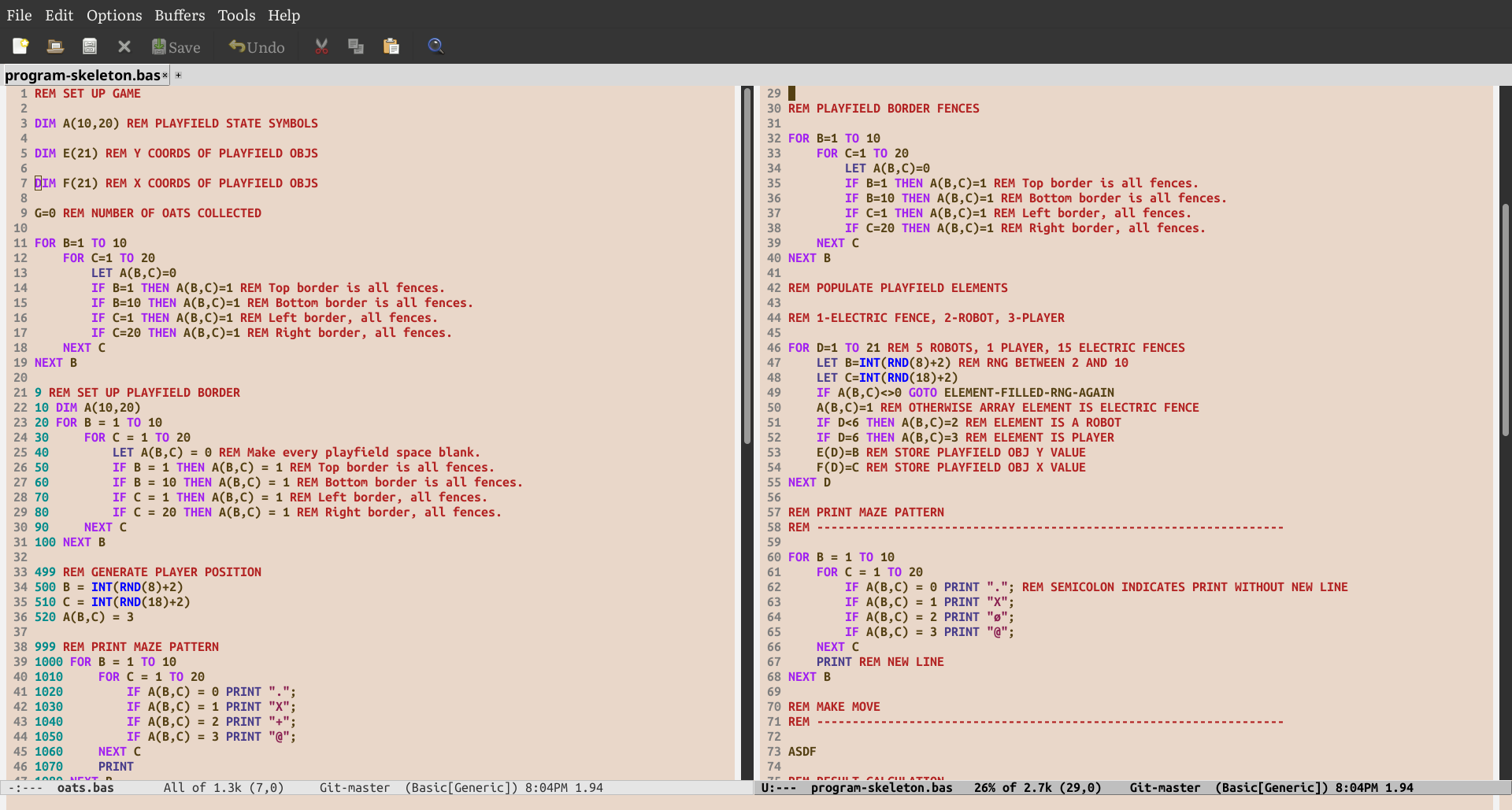The height and width of the screenshot is (810, 1512).
Task: Open the Edit menu
Action: tap(59, 15)
